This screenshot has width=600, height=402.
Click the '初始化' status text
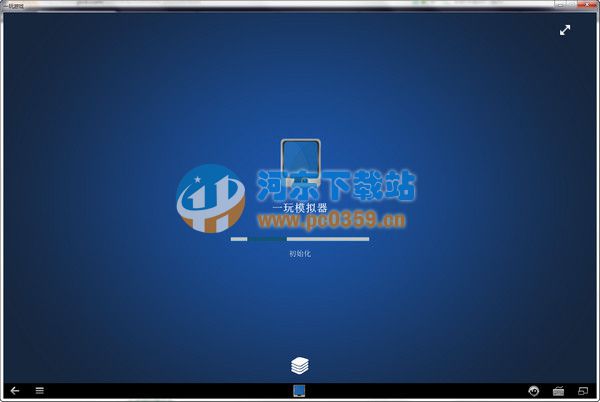pyautogui.click(x=300, y=254)
